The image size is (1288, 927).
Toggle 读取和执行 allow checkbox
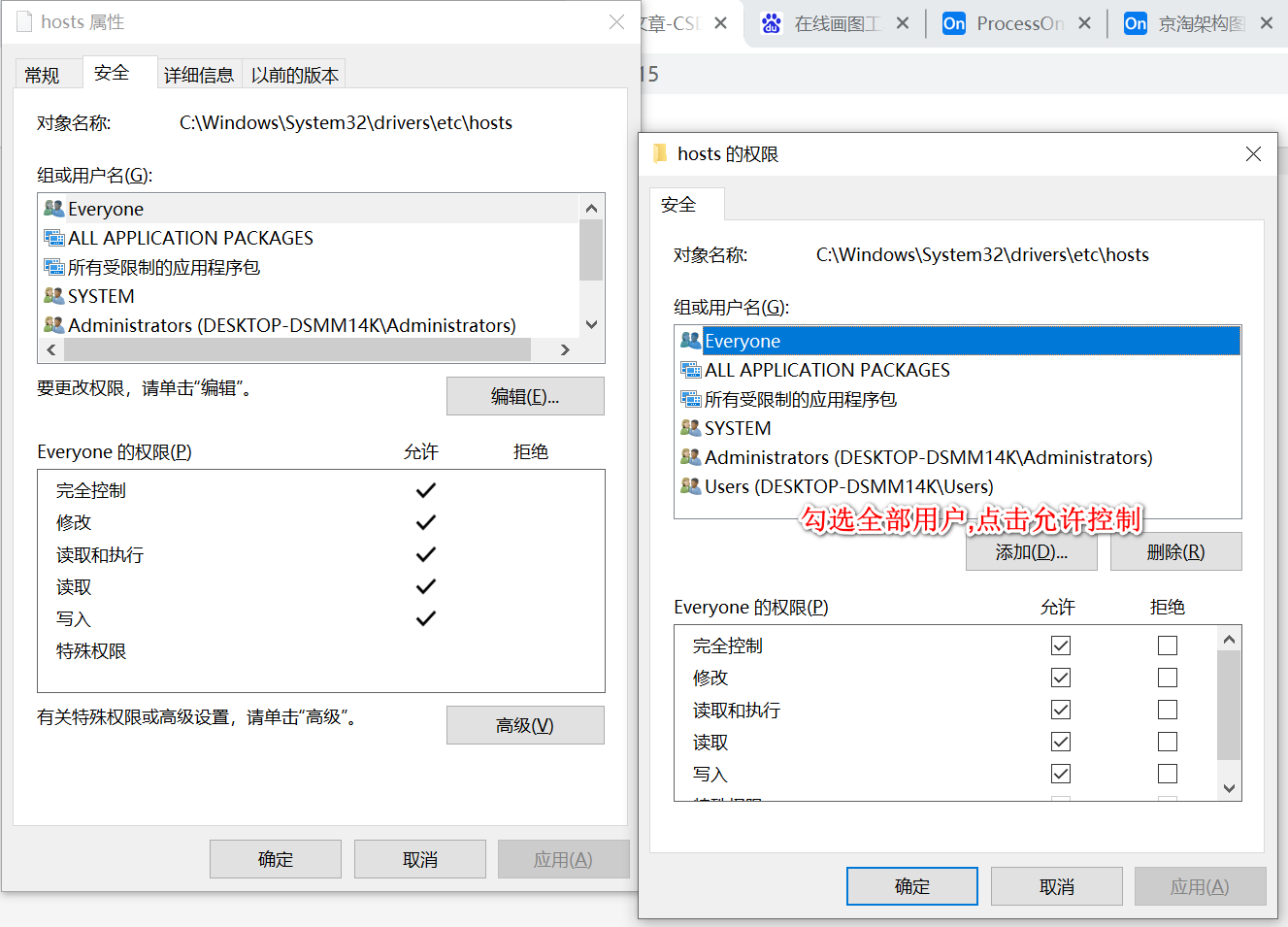pyautogui.click(x=1061, y=710)
